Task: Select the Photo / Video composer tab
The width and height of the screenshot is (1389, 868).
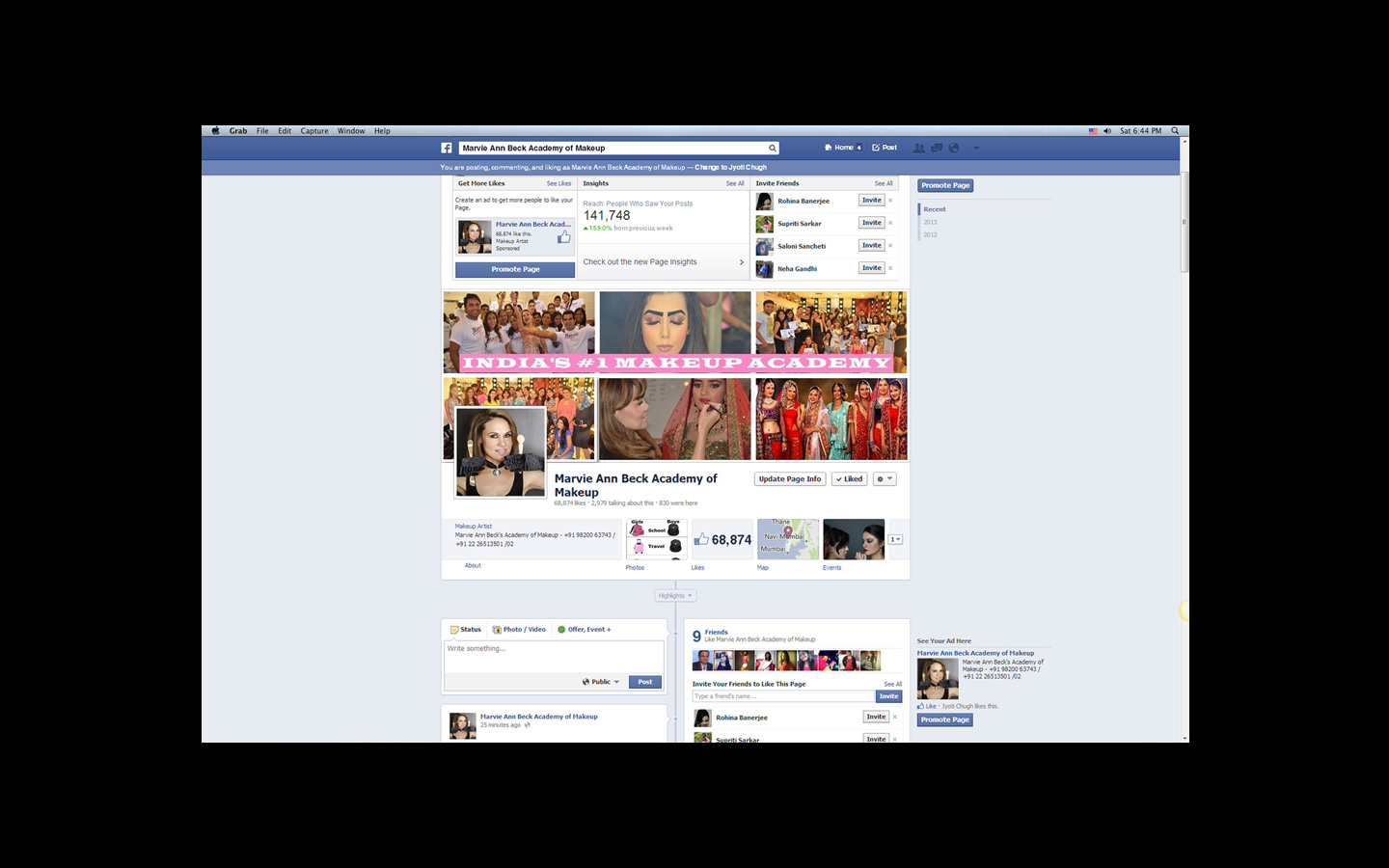Action: point(519,630)
